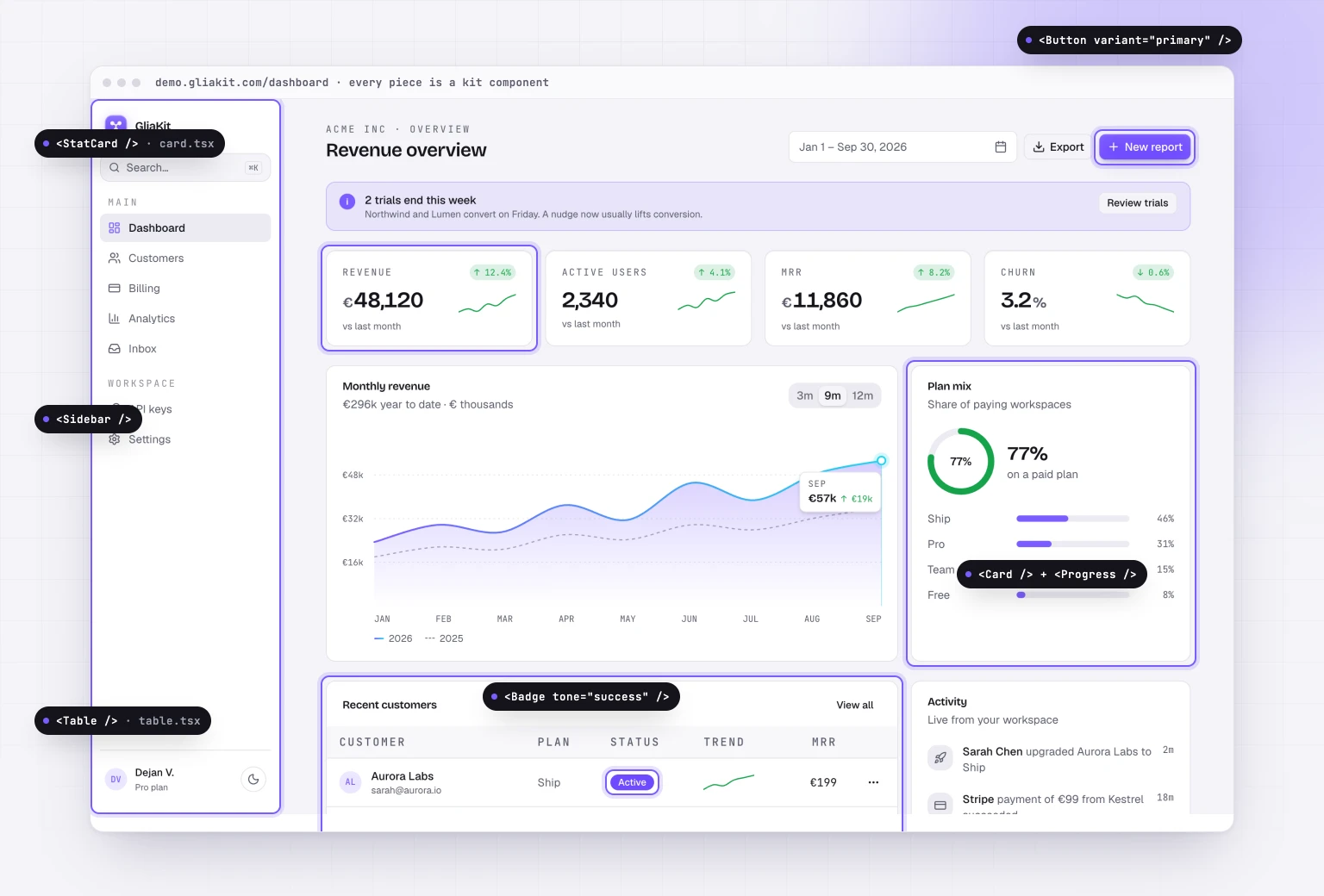Click 'sarah@aurora.io' email text
1324x896 pixels.
pyautogui.click(x=406, y=791)
